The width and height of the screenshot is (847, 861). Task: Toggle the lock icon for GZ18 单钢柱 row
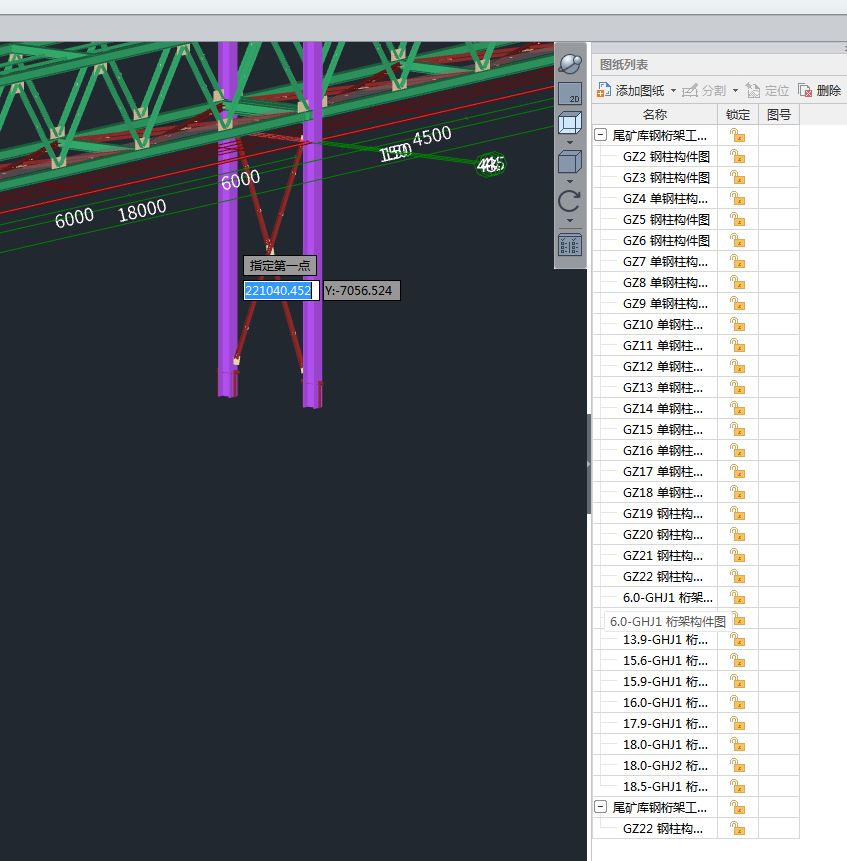[x=737, y=493]
